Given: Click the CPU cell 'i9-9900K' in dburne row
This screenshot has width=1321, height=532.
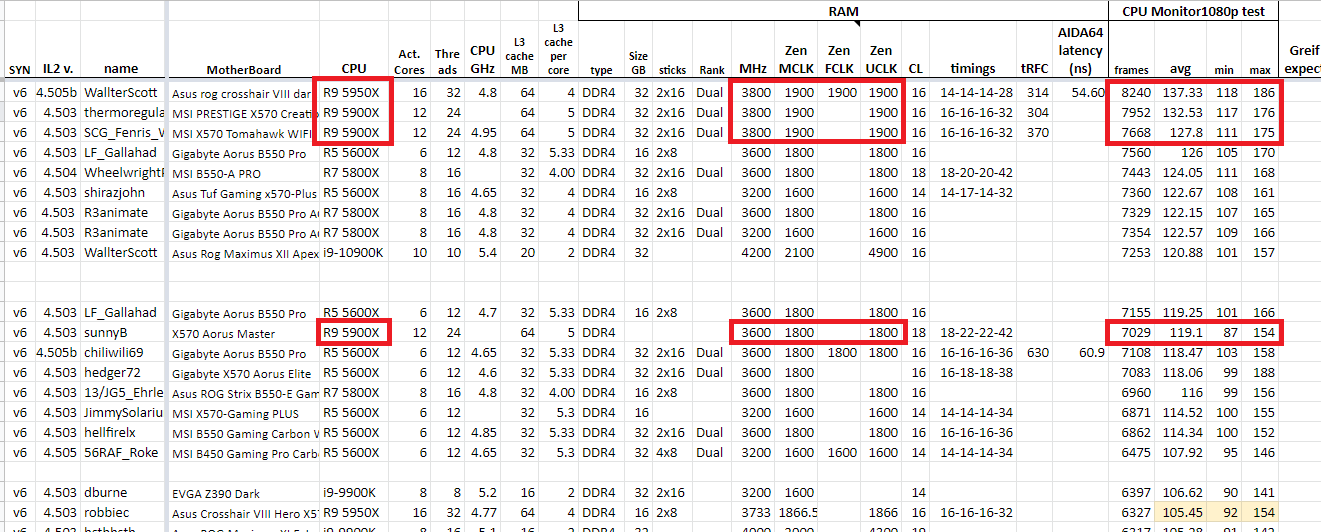Looking at the screenshot, I should (x=350, y=492).
